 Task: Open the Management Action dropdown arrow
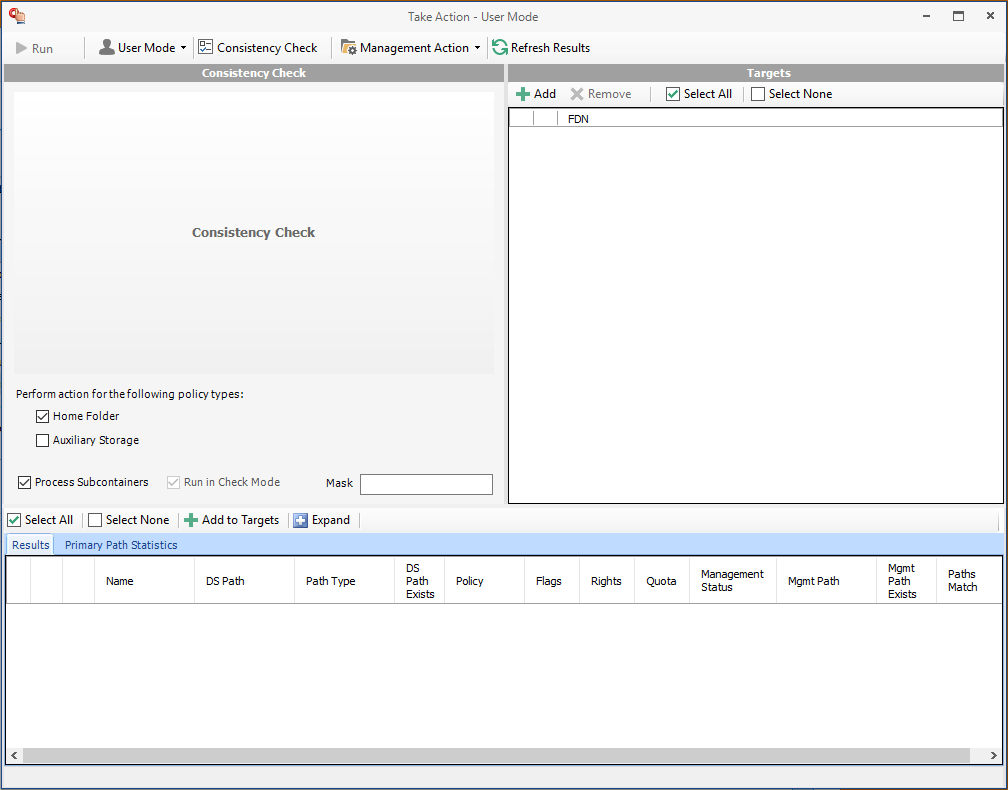click(477, 48)
